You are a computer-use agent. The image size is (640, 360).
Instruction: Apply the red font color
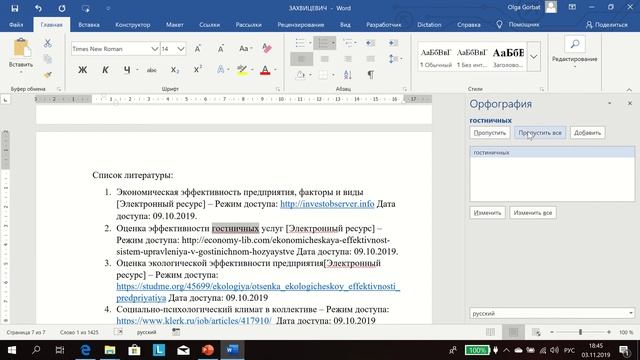pos(265,70)
